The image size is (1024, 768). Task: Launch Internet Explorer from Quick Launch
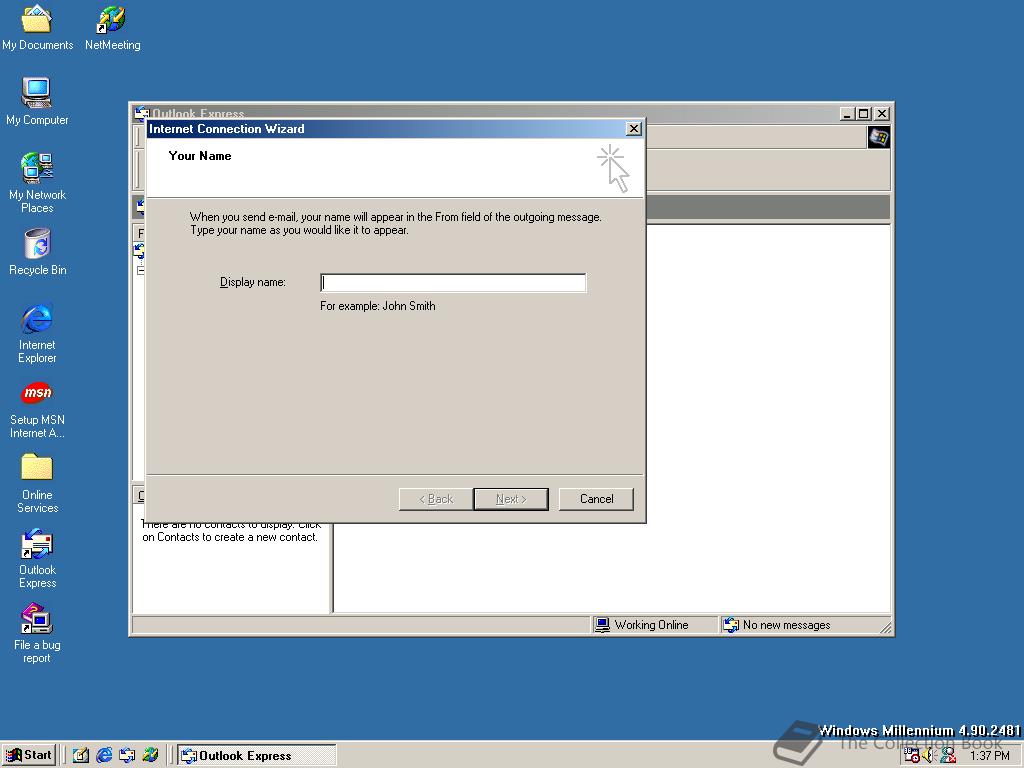click(x=104, y=756)
